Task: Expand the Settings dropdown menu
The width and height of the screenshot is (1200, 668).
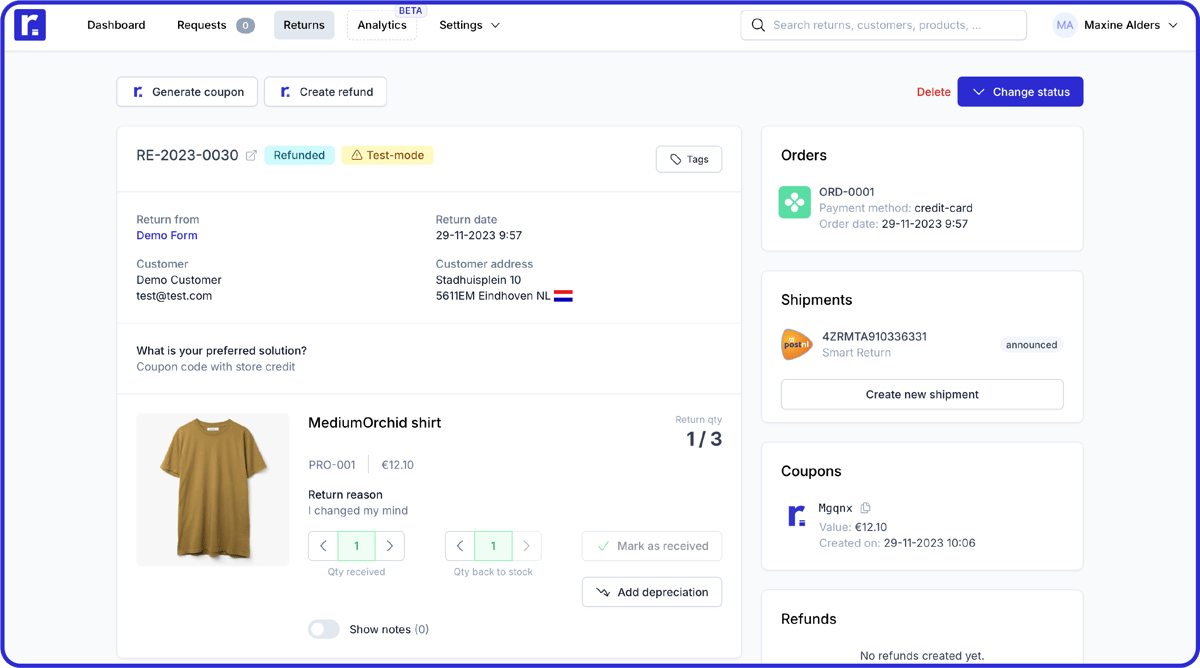Action: [x=469, y=25]
